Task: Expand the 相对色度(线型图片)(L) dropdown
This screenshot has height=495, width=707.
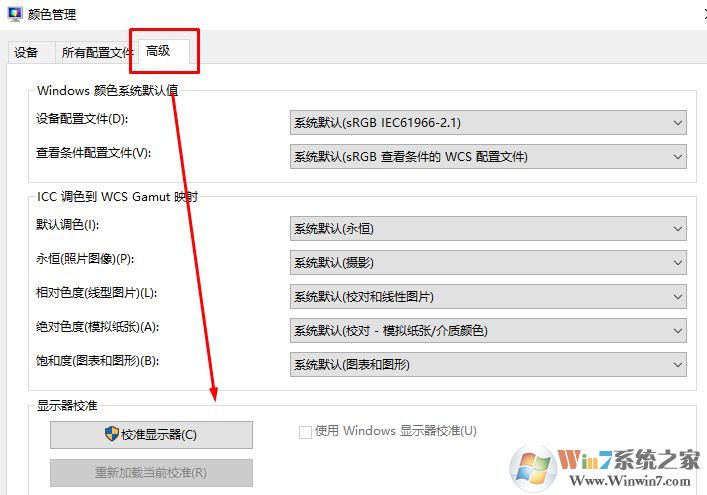Action: click(487, 297)
